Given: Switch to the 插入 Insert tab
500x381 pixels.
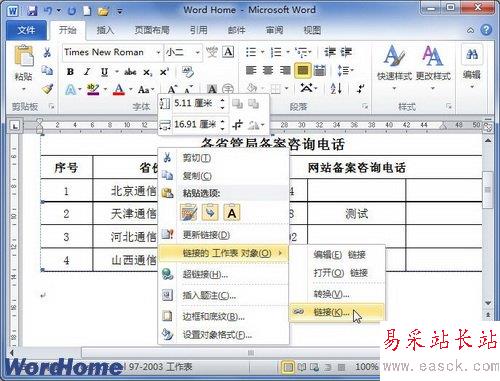Looking at the screenshot, I should 105,30.
